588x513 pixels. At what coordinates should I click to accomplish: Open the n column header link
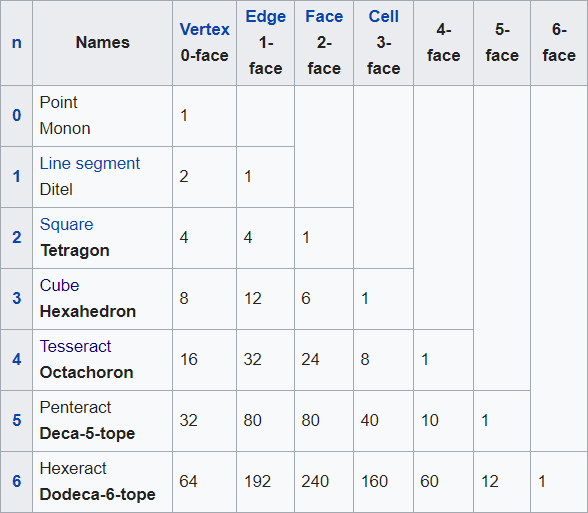tap(16, 43)
